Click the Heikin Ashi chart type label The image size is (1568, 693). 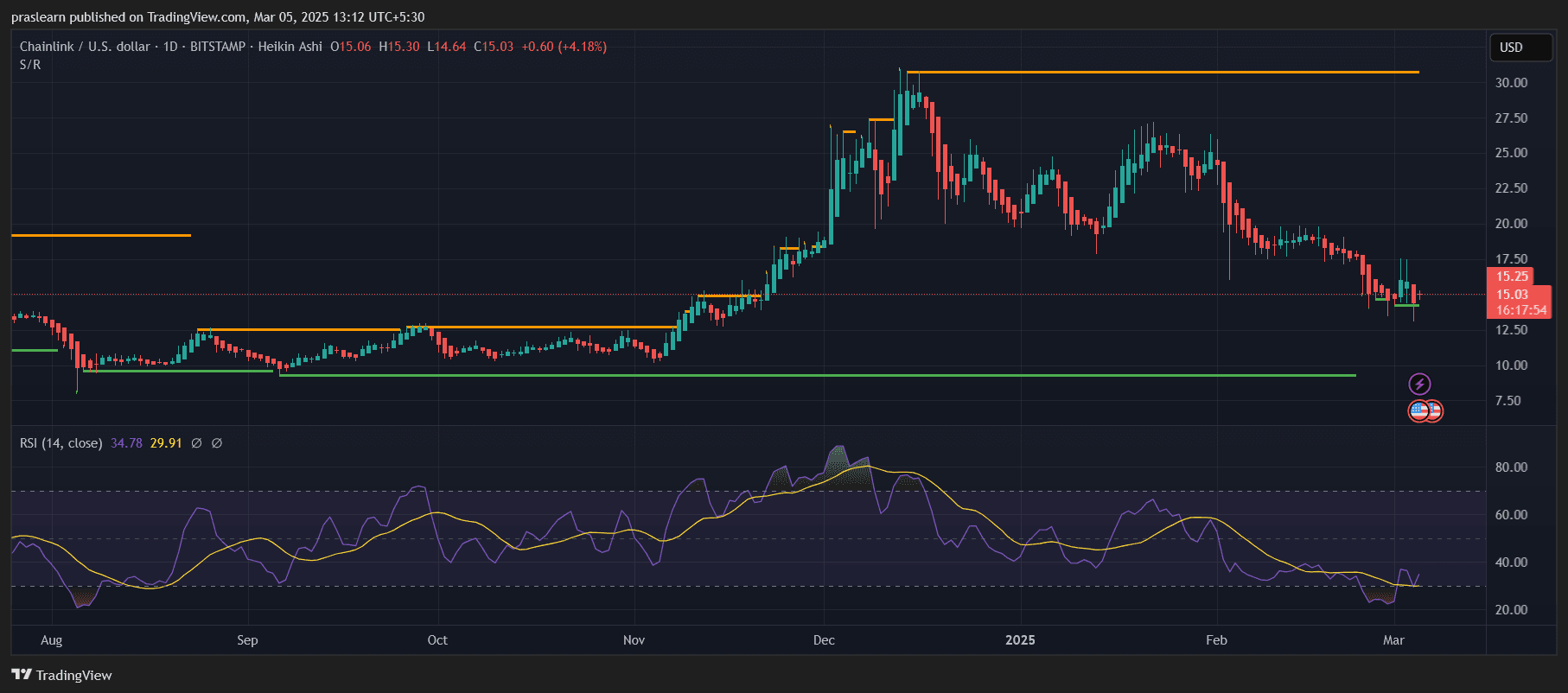point(290,47)
